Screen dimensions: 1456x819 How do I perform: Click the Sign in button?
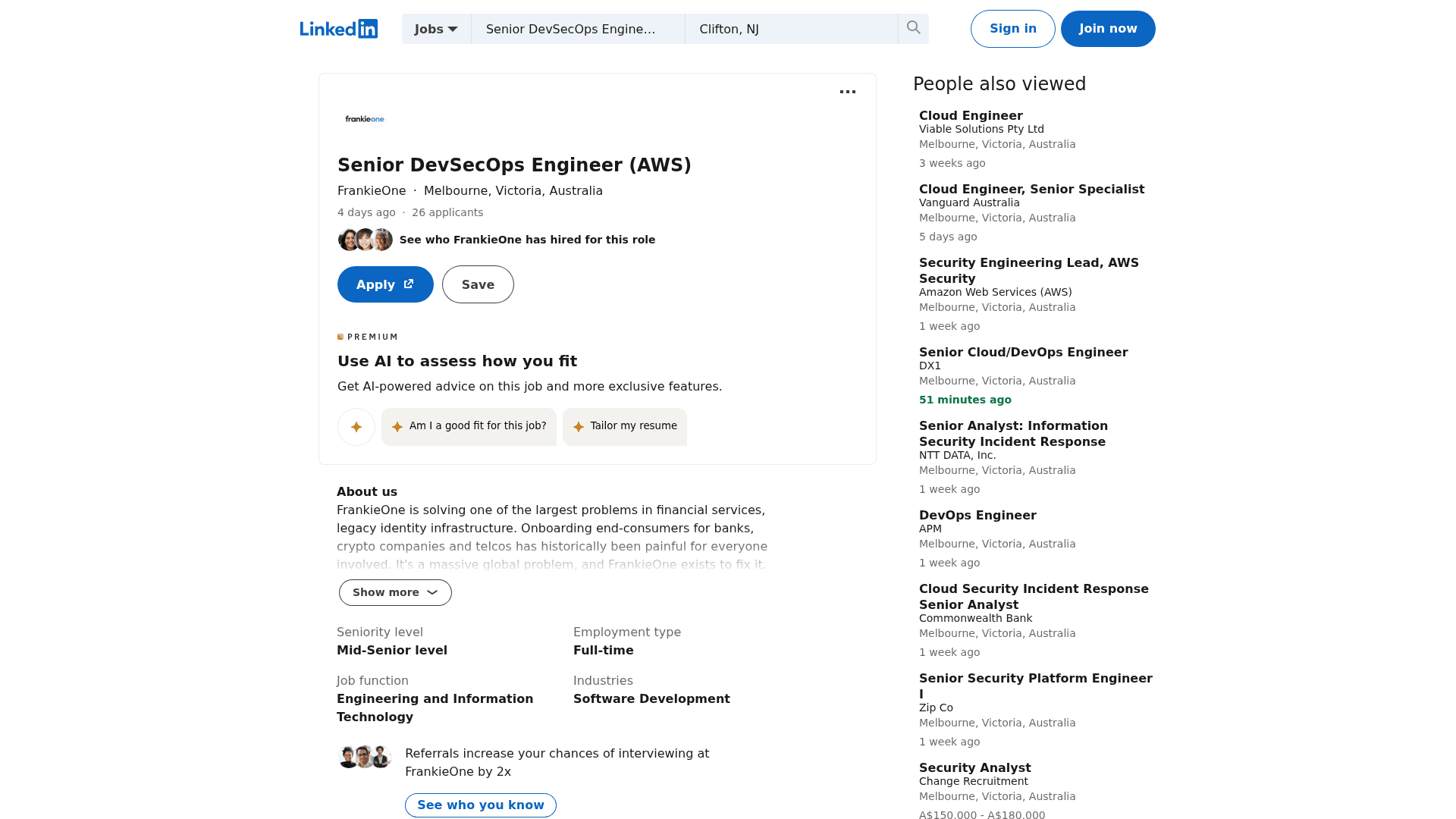(x=1012, y=29)
